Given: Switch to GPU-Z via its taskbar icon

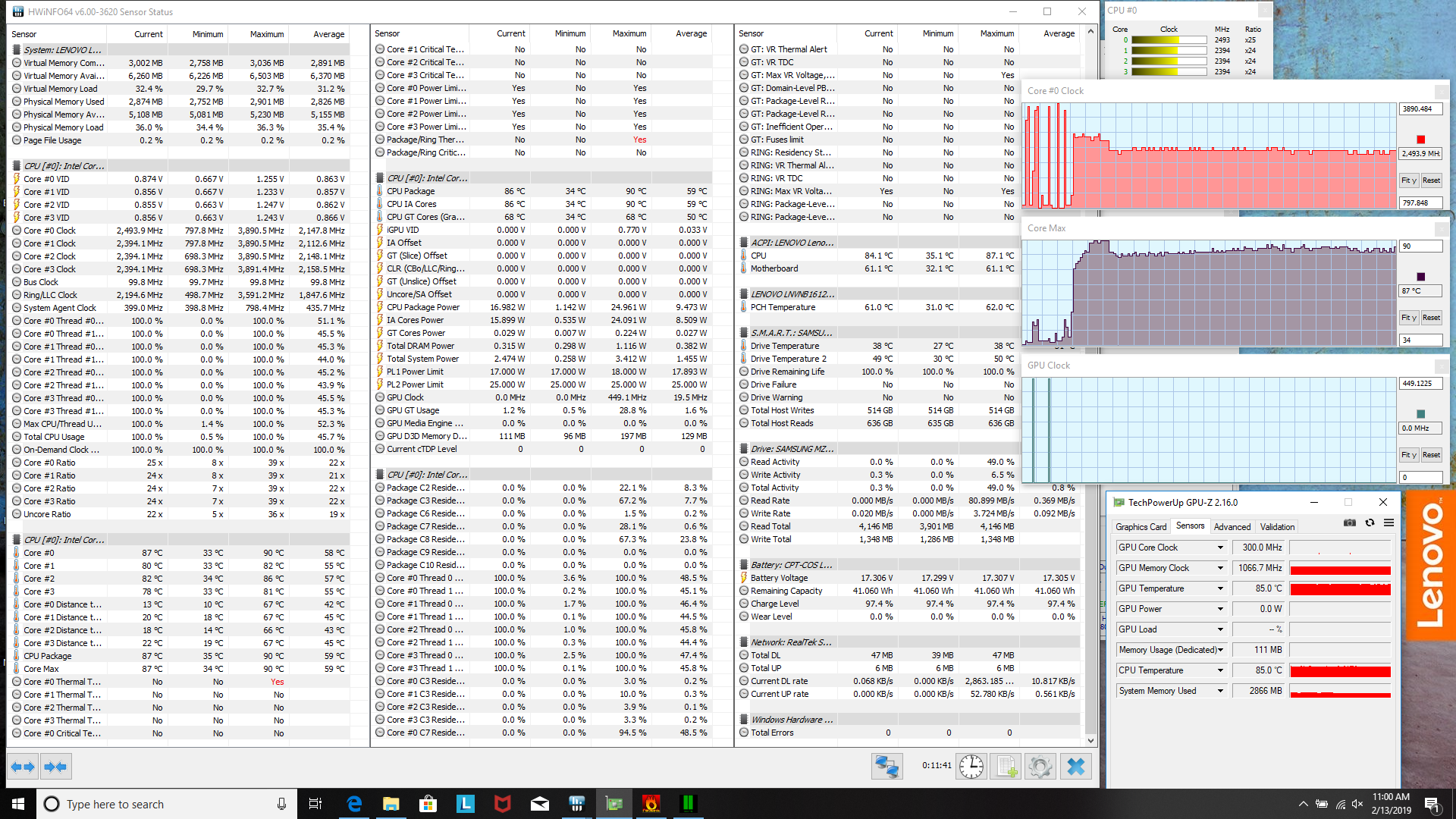Looking at the screenshot, I should coord(614,804).
